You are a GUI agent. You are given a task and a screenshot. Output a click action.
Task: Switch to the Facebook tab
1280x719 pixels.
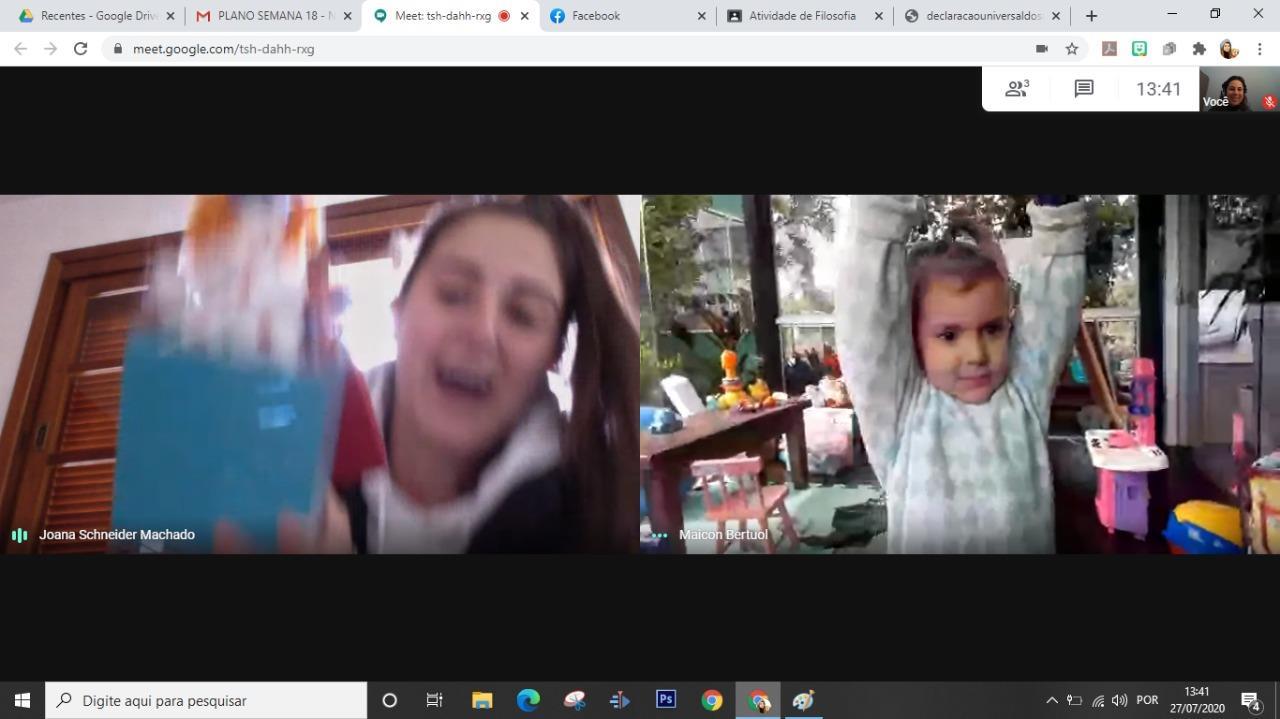click(626, 16)
